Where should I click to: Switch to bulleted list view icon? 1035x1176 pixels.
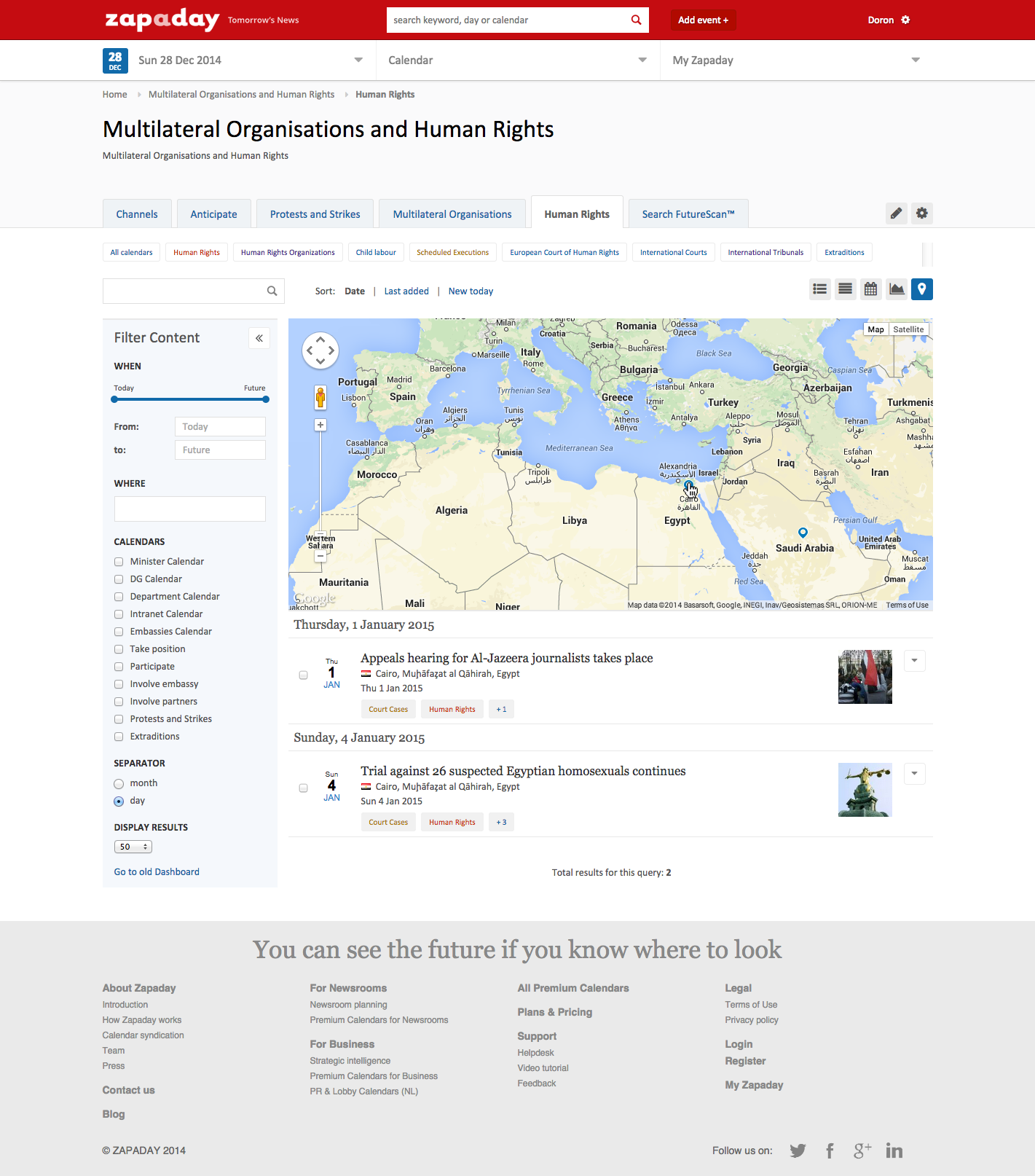[x=820, y=289]
